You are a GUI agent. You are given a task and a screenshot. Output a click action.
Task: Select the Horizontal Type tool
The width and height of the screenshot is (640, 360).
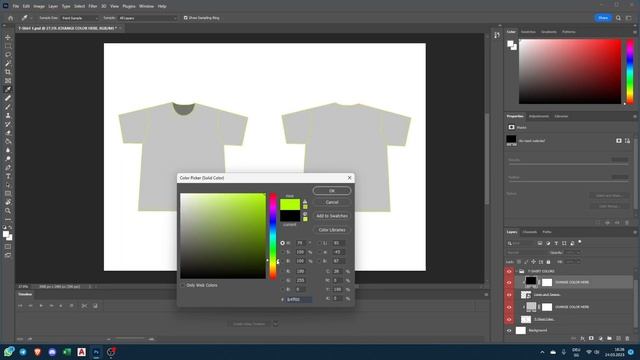pyautogui.click(x=8, y=176)
